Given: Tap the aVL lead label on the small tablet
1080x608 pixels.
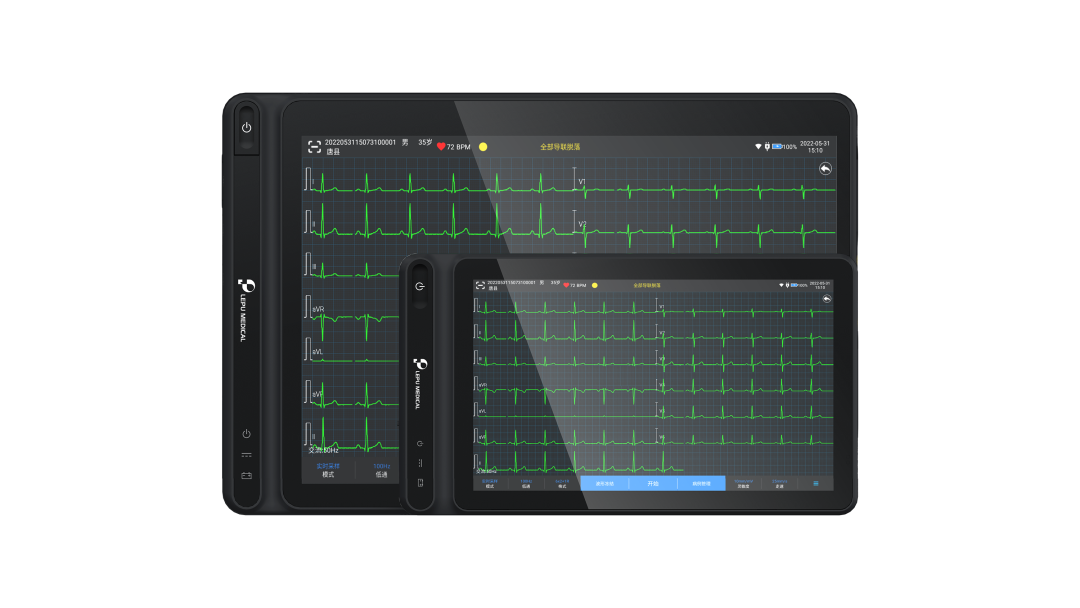Looking at the screenshot, I should pos(482,411).
